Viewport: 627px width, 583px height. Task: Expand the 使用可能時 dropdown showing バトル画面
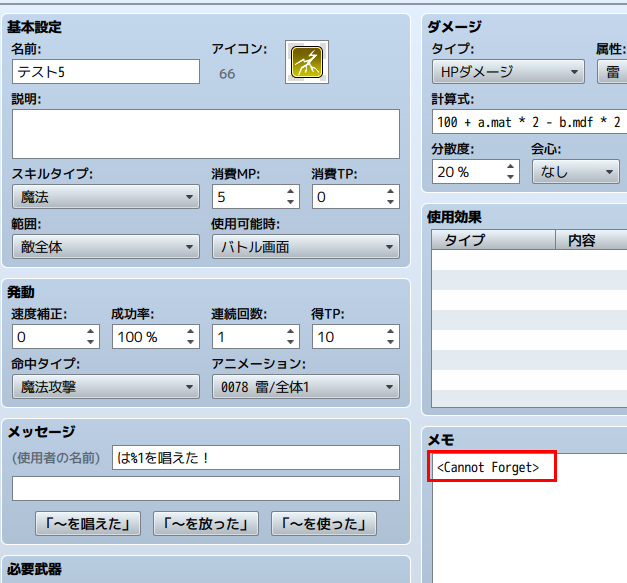305,247
